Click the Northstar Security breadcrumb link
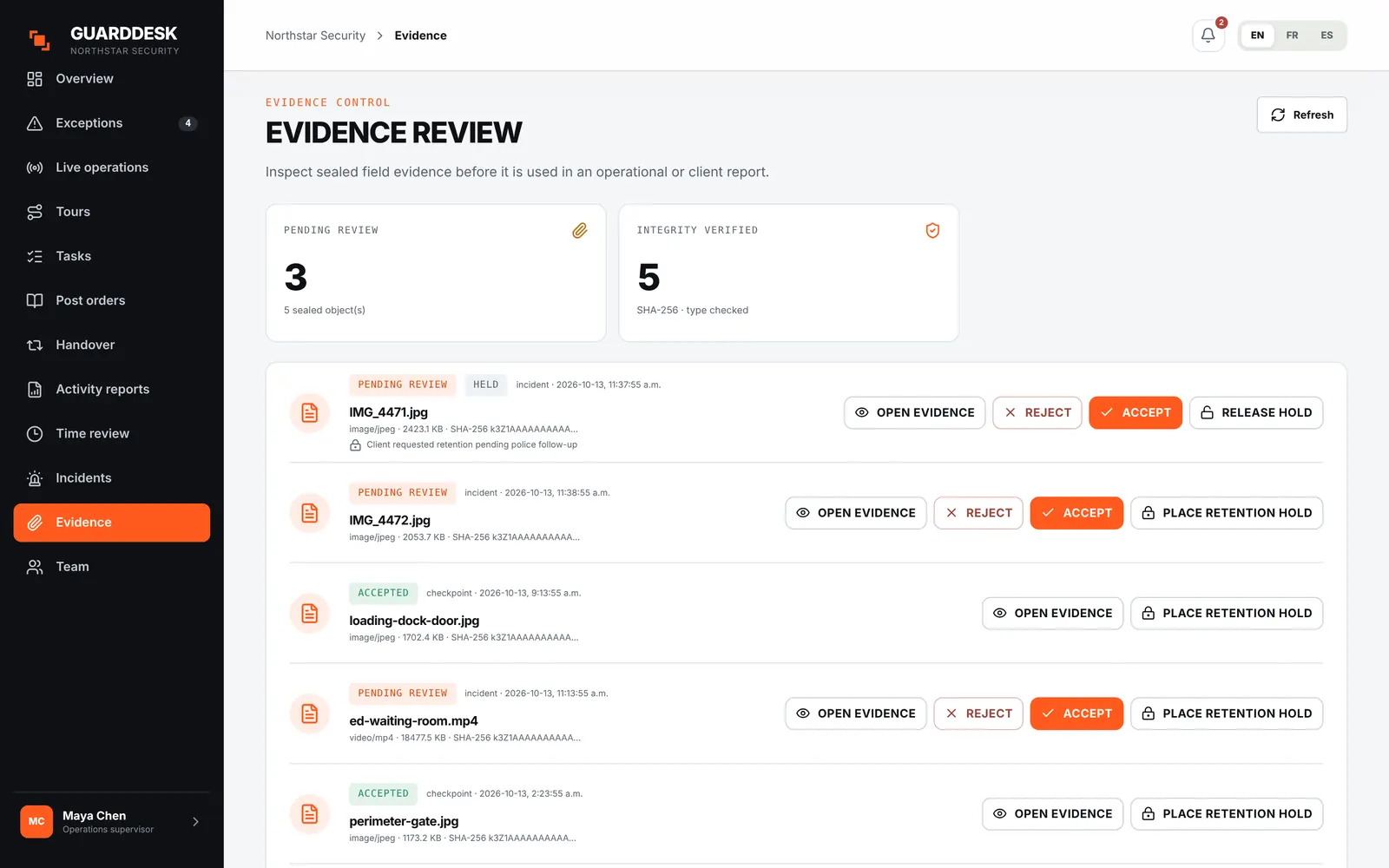Viewport: 1389px width, 868px height. click(315, 36)
